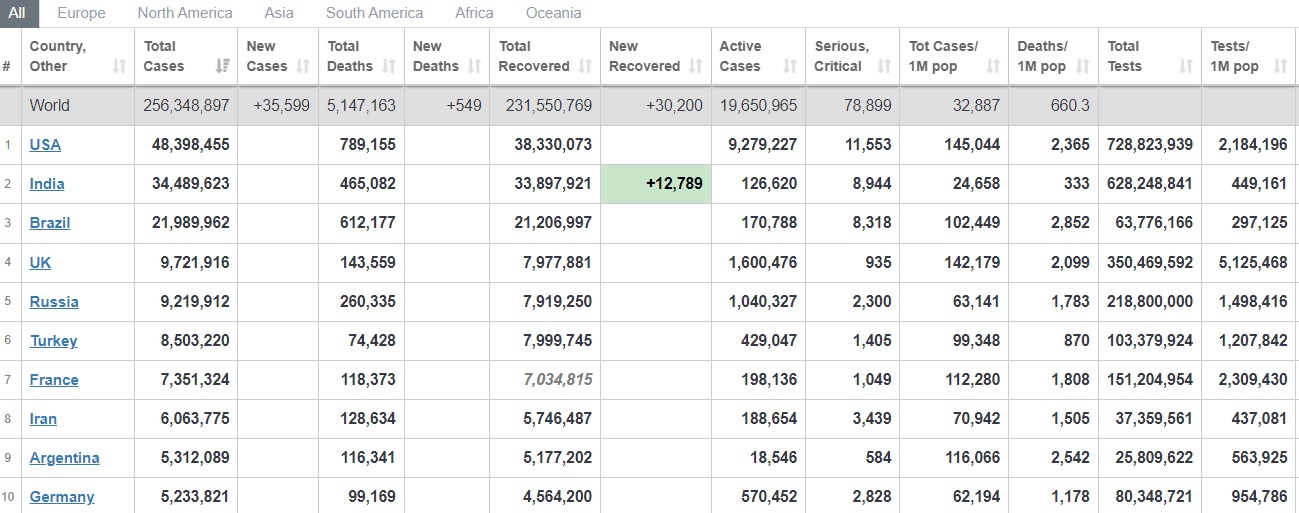The height and width of the screenshot is (513, 1299).
Task: Click Total Tests sort icon
Action: coord(1185,67)
